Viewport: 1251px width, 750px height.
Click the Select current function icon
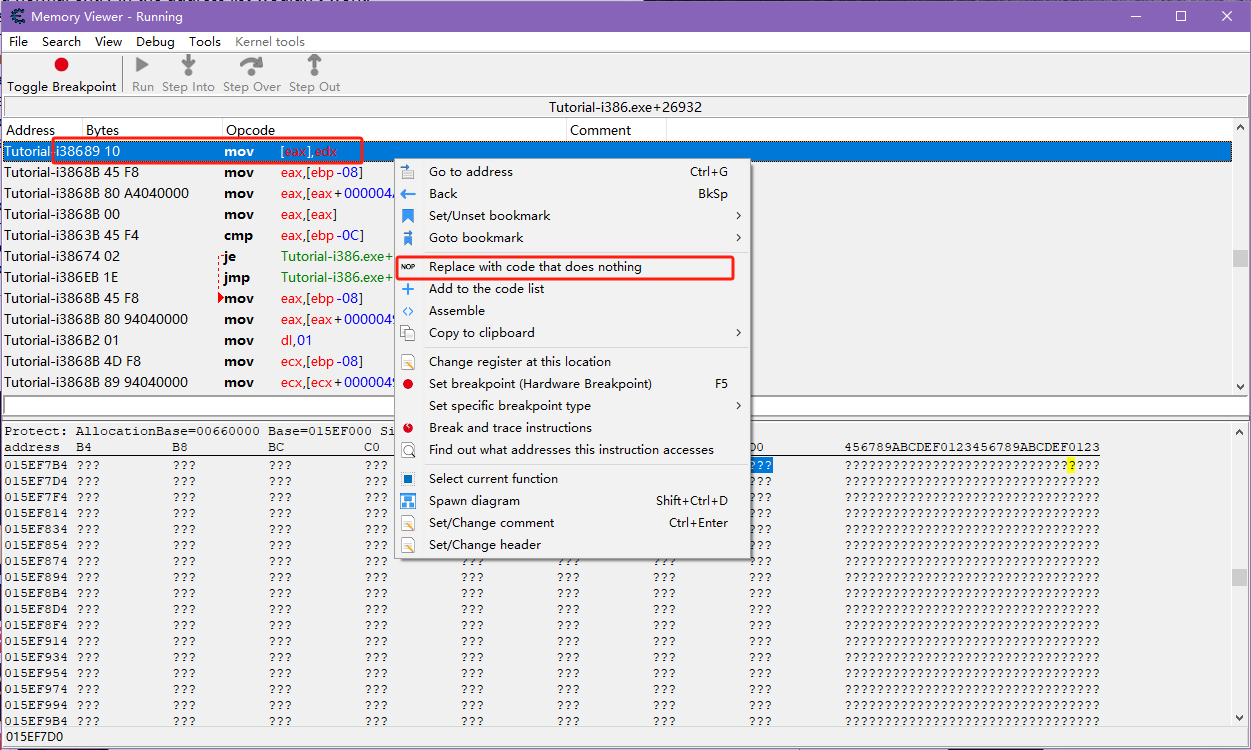408,479
